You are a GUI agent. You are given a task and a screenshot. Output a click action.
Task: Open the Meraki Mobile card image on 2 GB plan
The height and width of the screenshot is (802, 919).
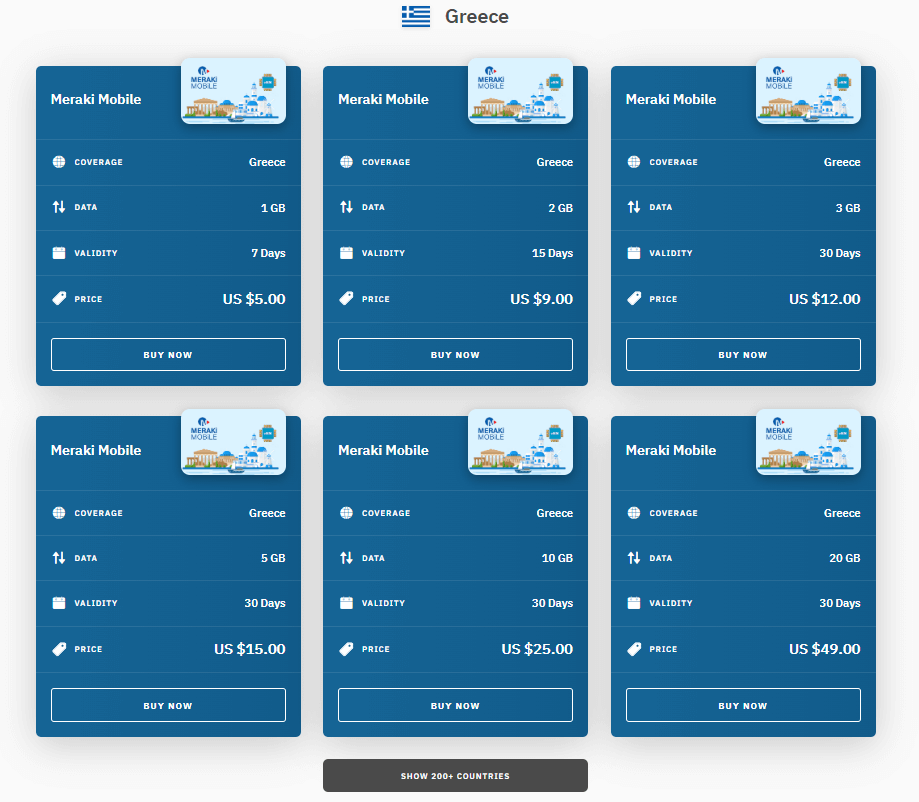coord(520,91)
